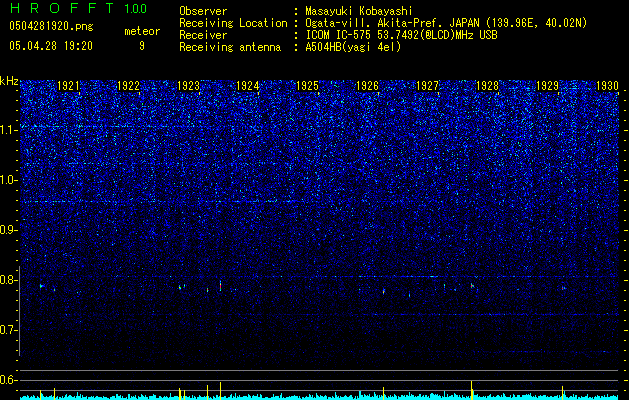Click the observer name Masayuki Kobayashi
The image size is (629, 400).
359,11
